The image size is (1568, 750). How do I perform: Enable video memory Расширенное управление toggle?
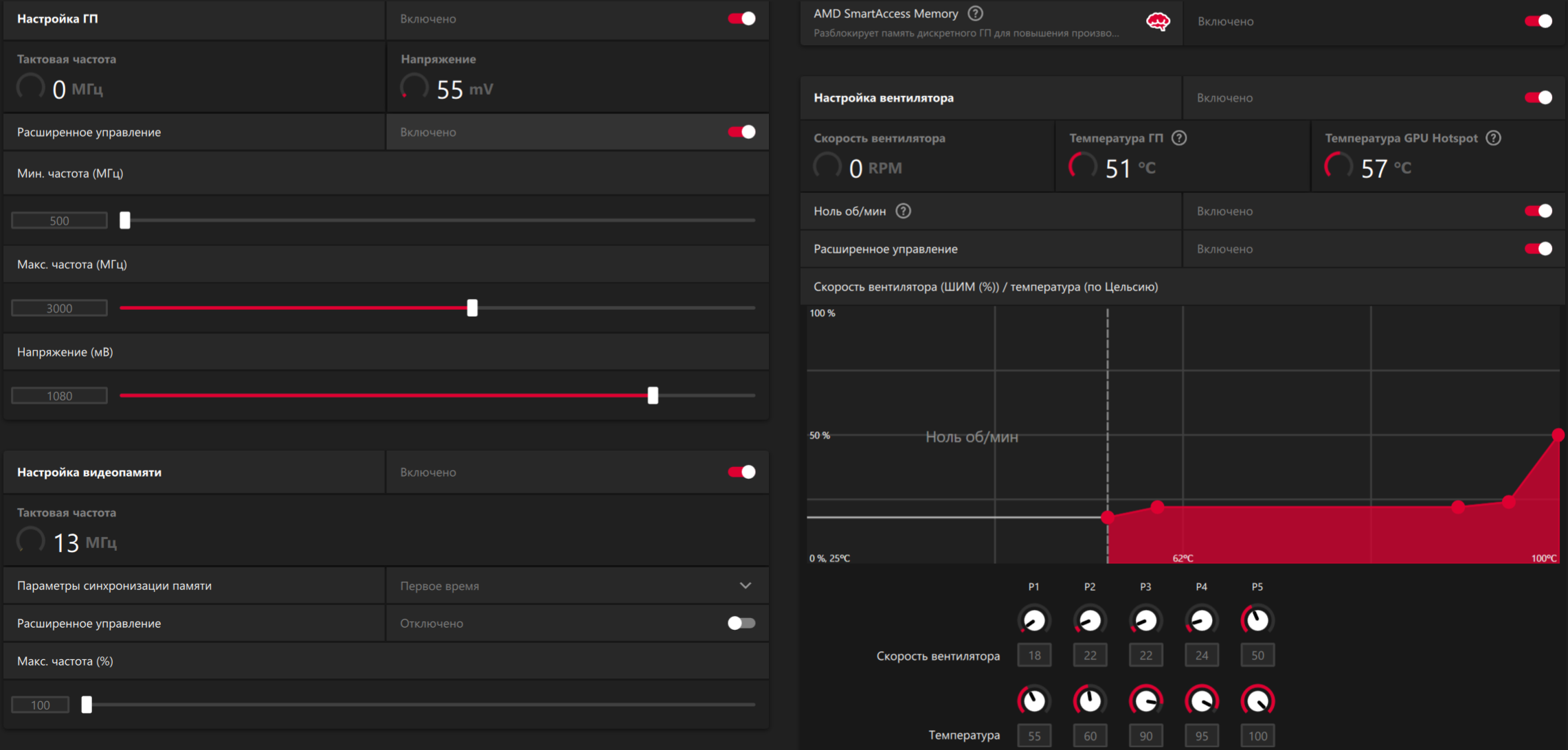pyautogui.click(x=741, y=623)
